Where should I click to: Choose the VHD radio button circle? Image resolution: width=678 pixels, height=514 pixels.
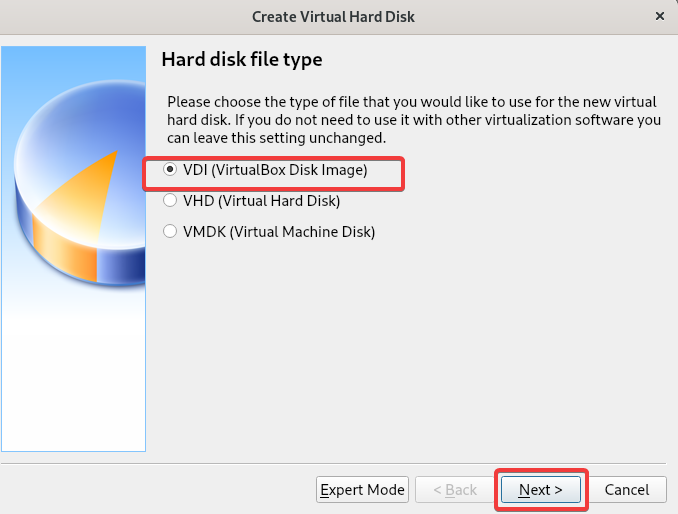click(170, 200)
